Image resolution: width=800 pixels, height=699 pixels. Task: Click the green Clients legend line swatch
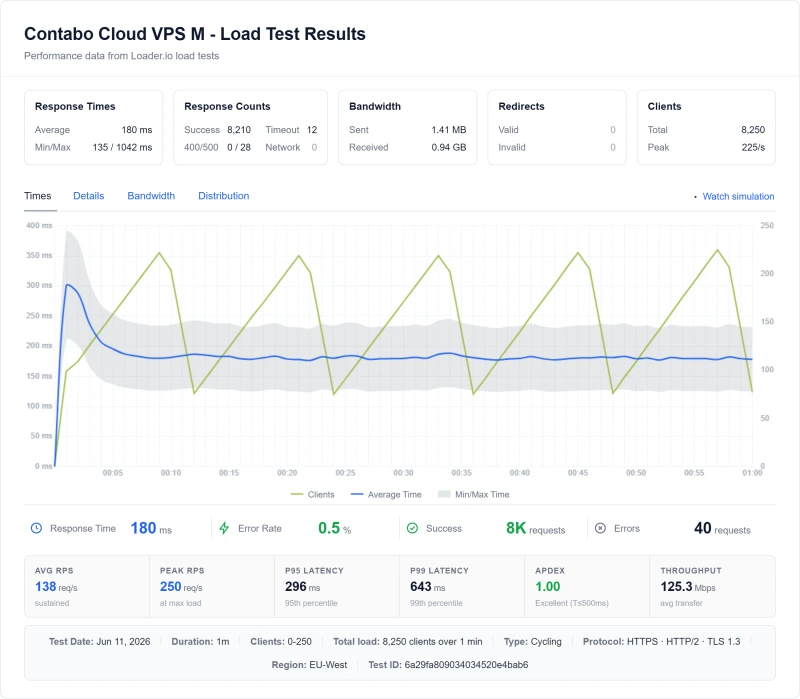[296, 494]
